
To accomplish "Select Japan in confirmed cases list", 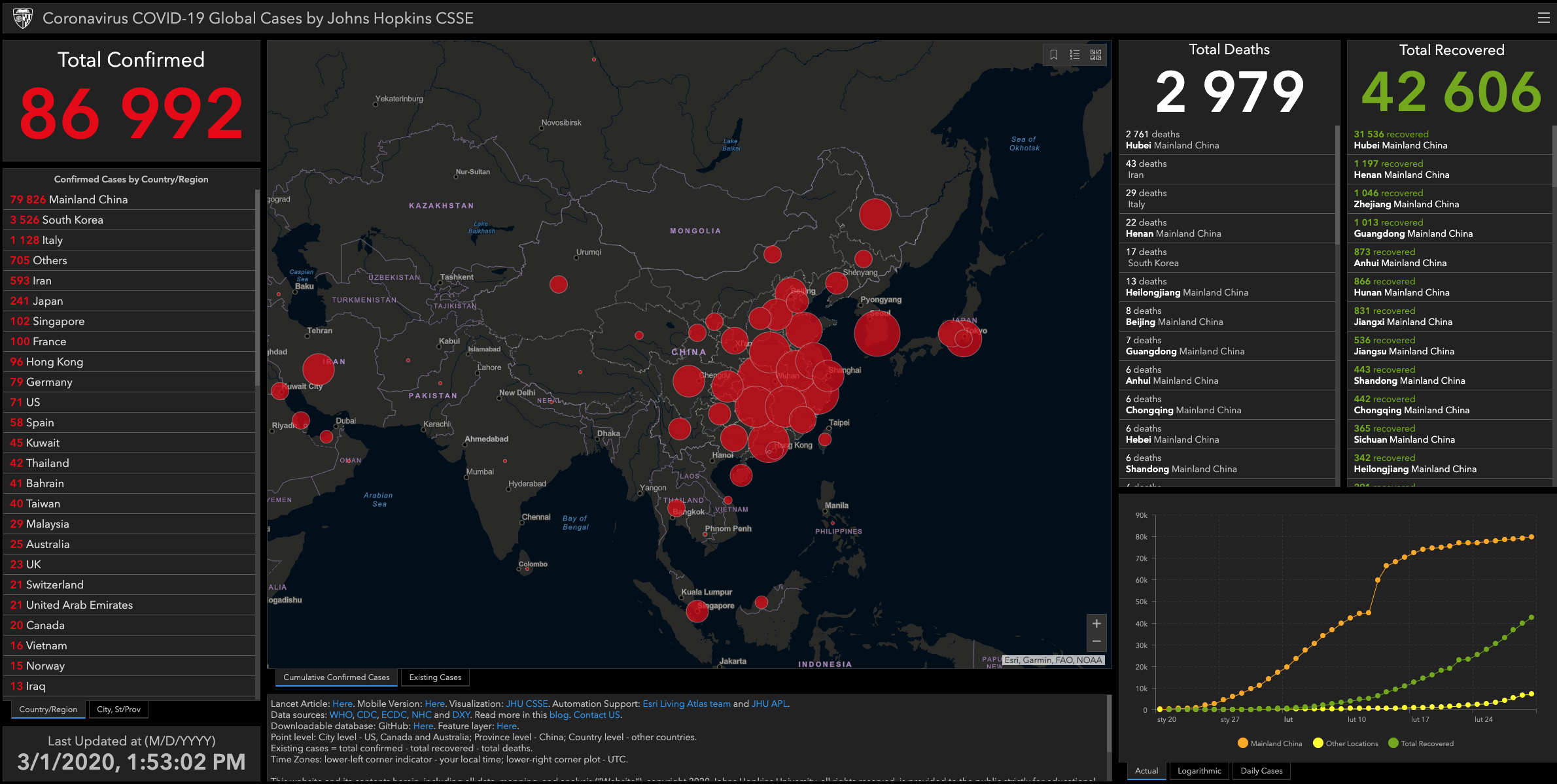I will (130, 301).
